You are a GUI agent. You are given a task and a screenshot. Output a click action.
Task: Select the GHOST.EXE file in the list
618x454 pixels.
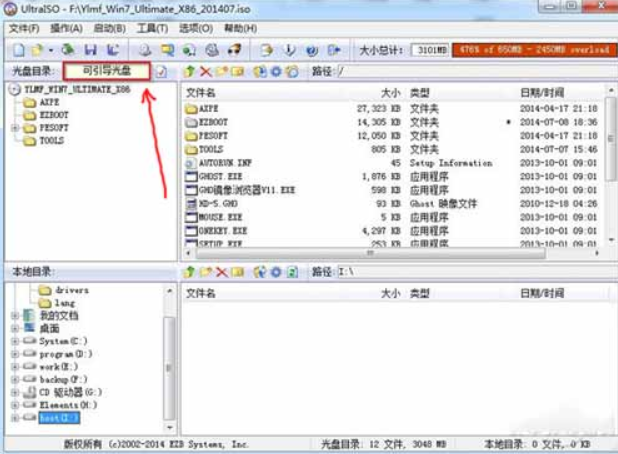tap(220, 176)
